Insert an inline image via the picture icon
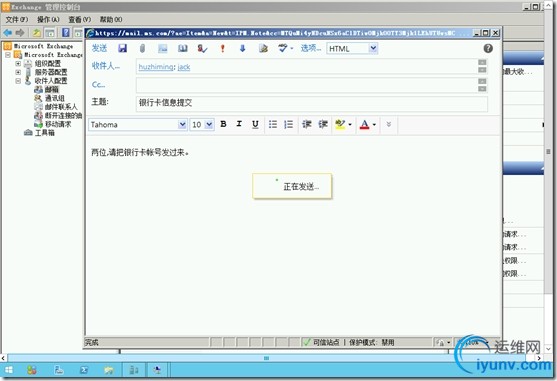Screen dimensions: 557x381 (x=163, y=48)
